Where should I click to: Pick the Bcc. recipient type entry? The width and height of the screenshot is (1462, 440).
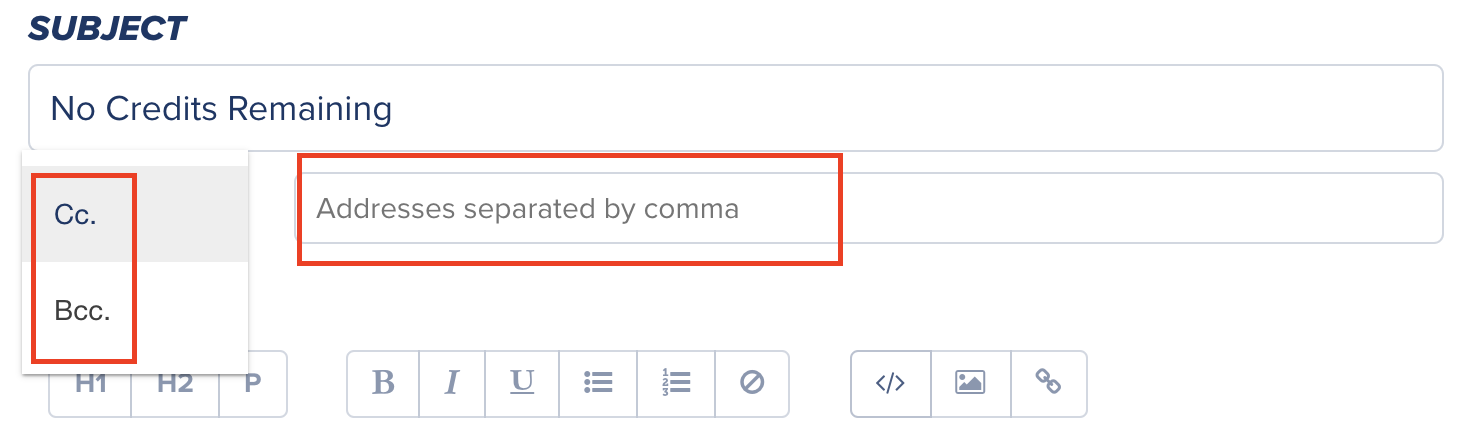point(135,310)
